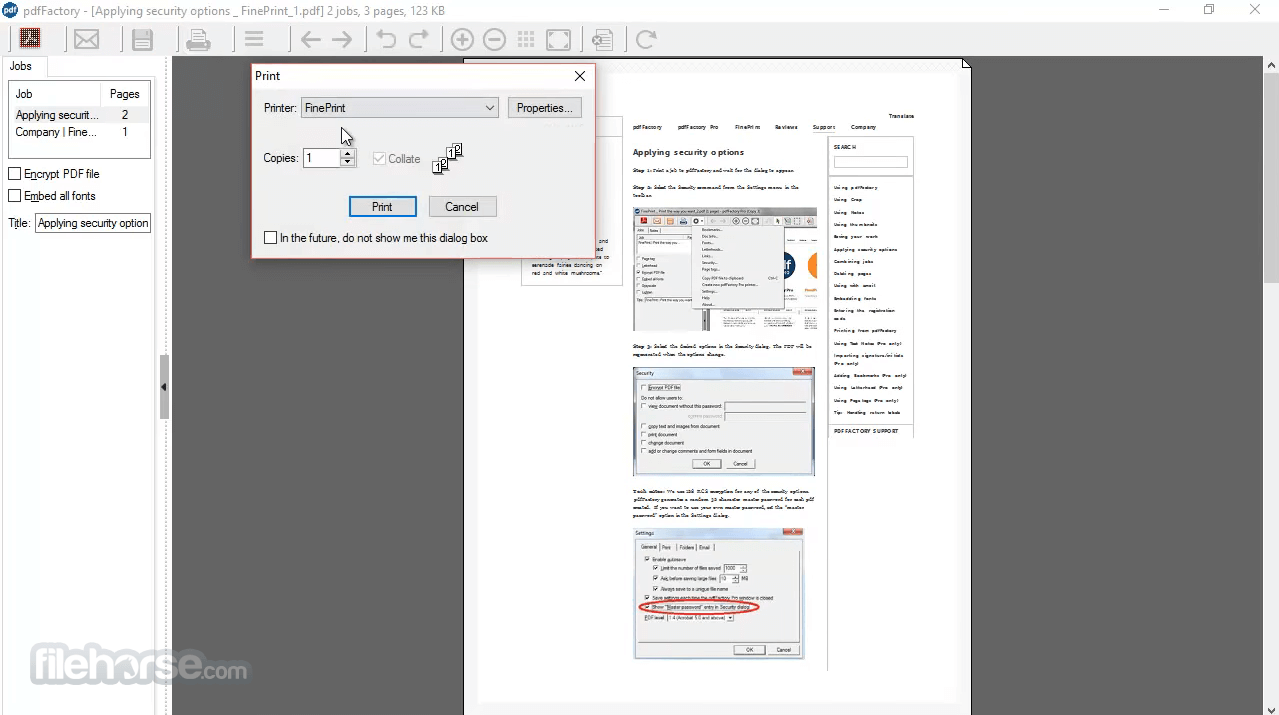Viewport: 1279px width, 715px height.
Task: Click the envelope email icon
Action: pos(87,40)
